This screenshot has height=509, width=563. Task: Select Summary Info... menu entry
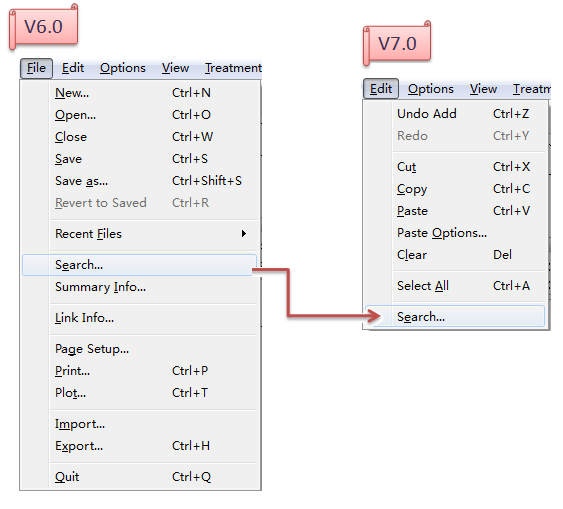pyautogui.click(x=139, y=287)
